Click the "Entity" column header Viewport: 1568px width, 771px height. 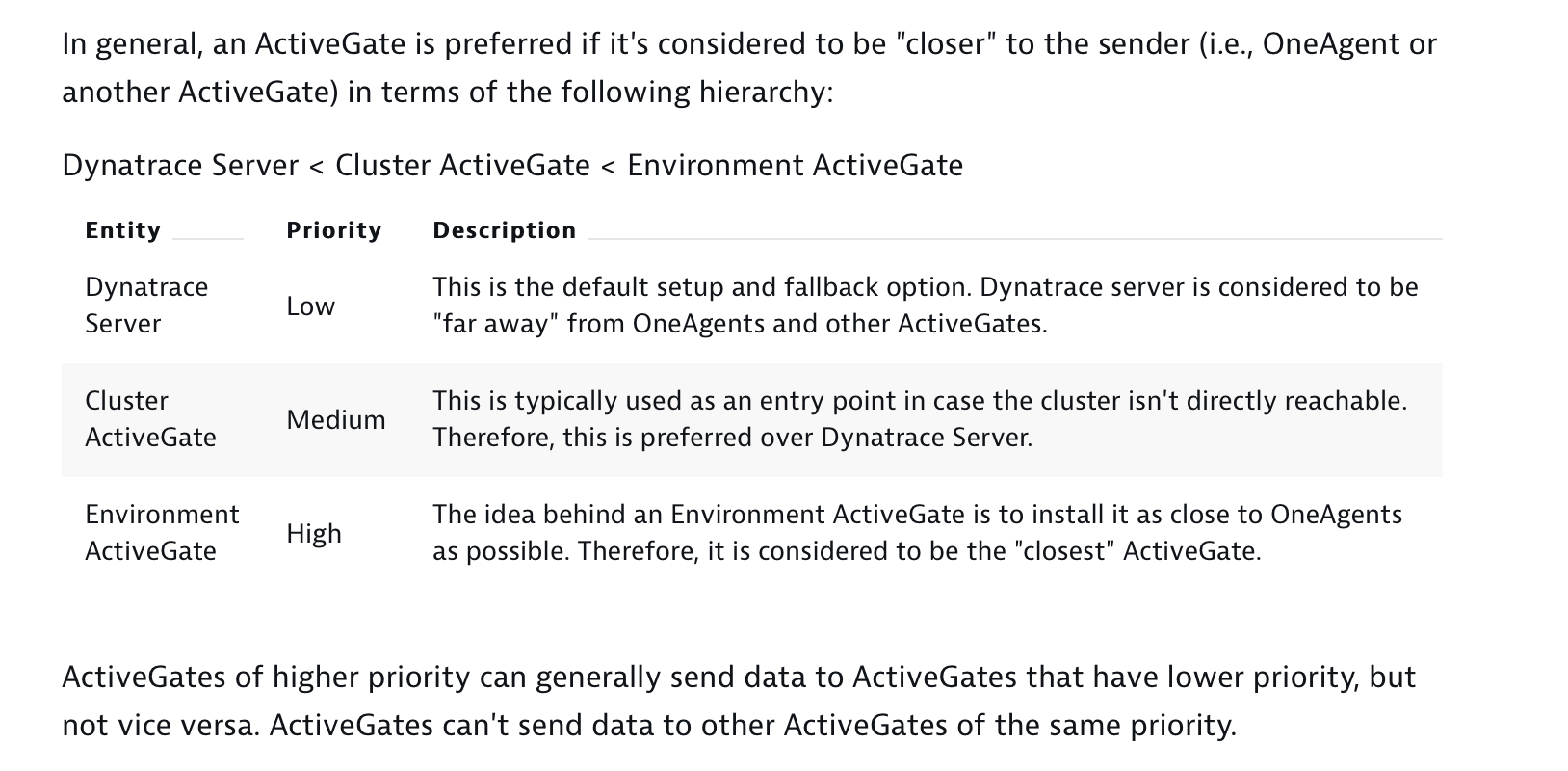(122, 230)
